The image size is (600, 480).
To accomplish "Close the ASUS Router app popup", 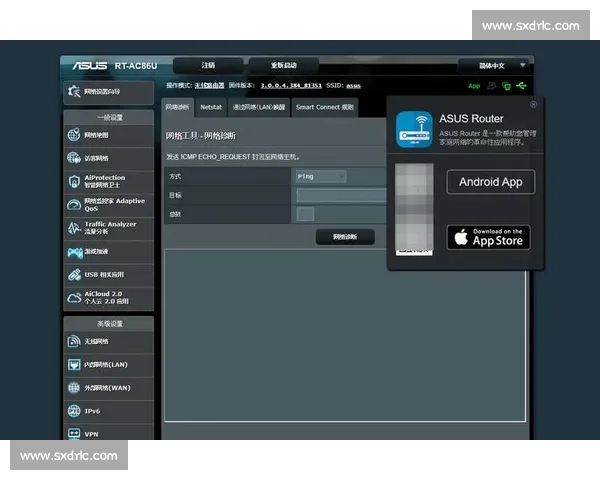I will pos(533,104).
